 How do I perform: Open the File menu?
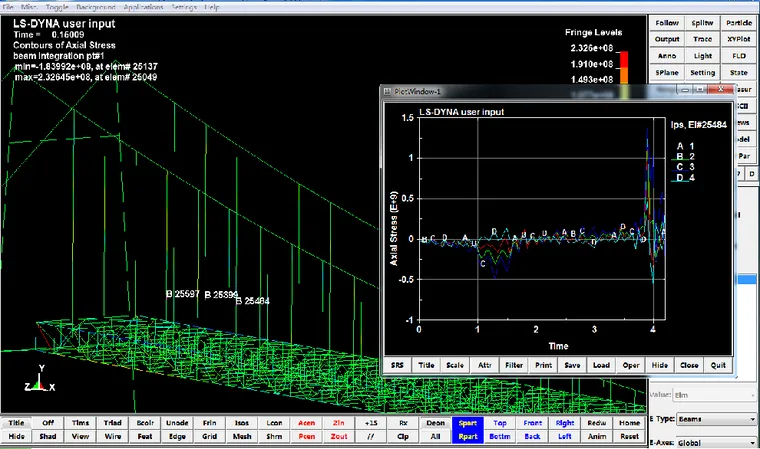8,7
